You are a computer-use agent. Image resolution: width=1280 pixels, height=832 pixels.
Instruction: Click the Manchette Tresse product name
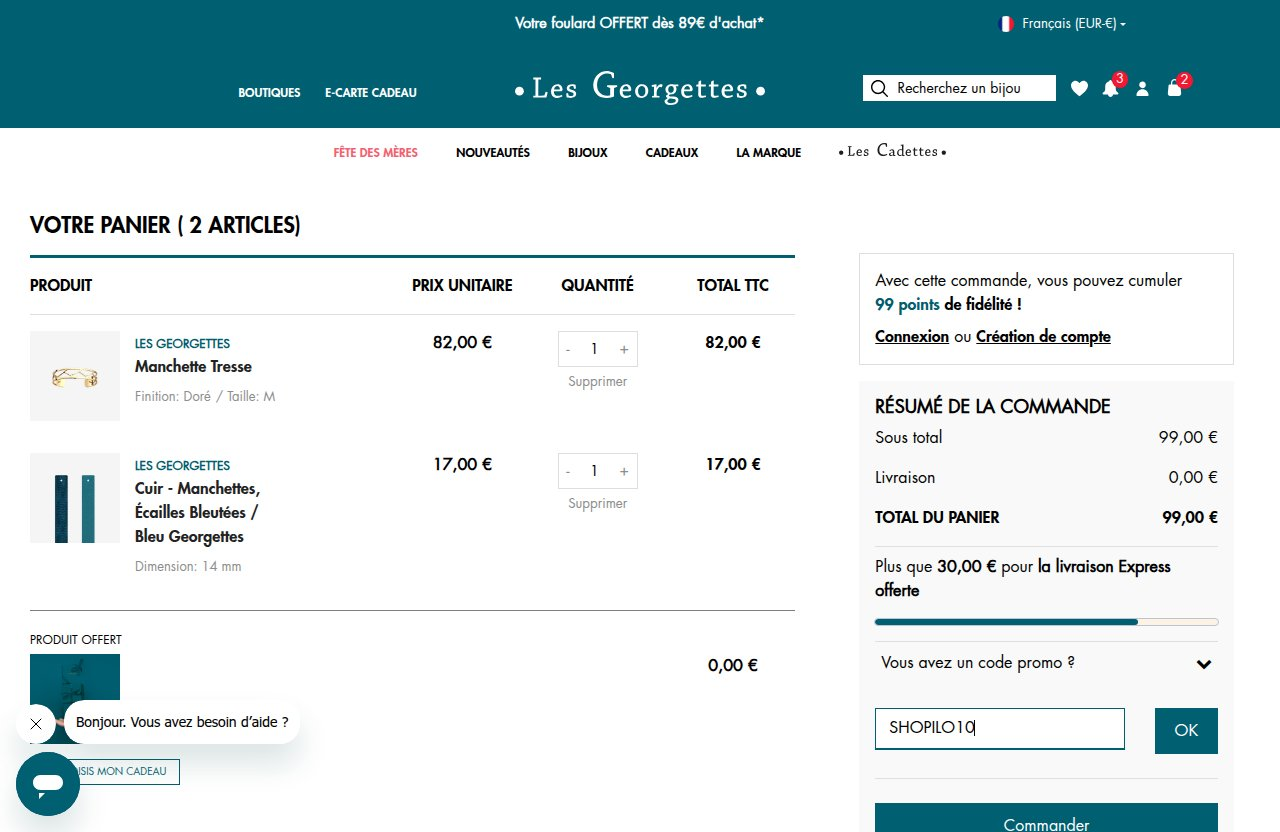pyautogui.click(x=193, y=366)
